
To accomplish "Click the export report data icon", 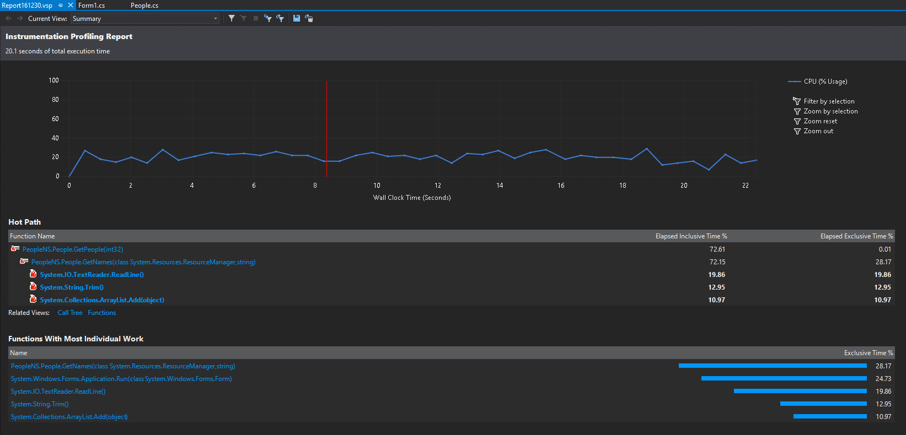I will click(x=309, y=18).
